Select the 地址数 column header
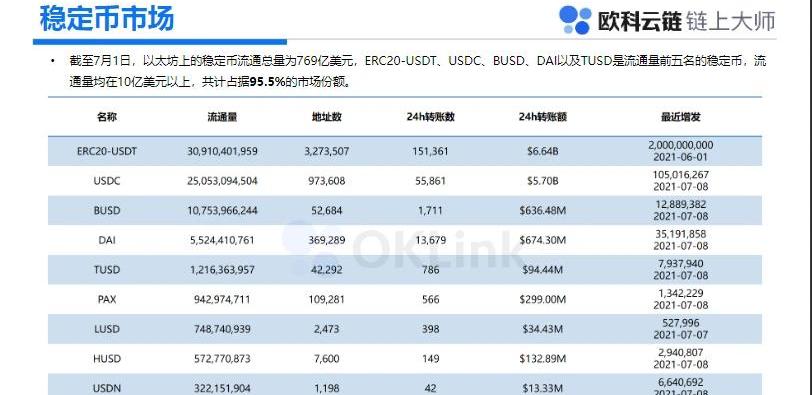Screen dimensions: 812x395 click(326, 117)
